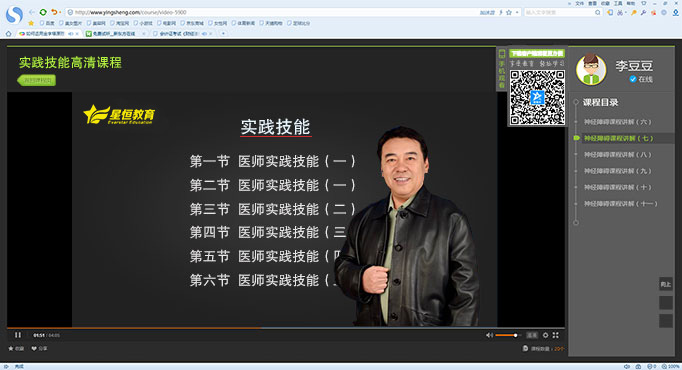682x370 pixels.
Task: Open 神经障碍课程讲解（九）lesson
Action: (617, 171)
